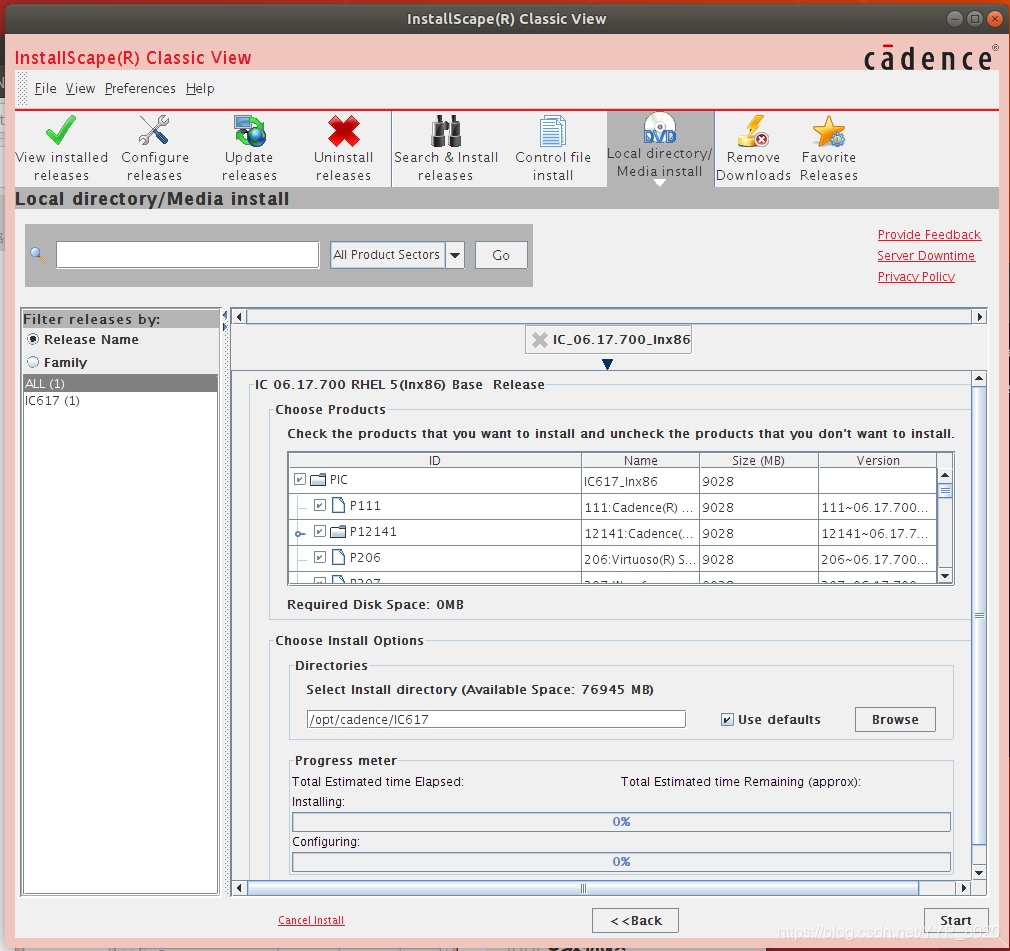Open Configure releases tools icon

pos(154,131)
